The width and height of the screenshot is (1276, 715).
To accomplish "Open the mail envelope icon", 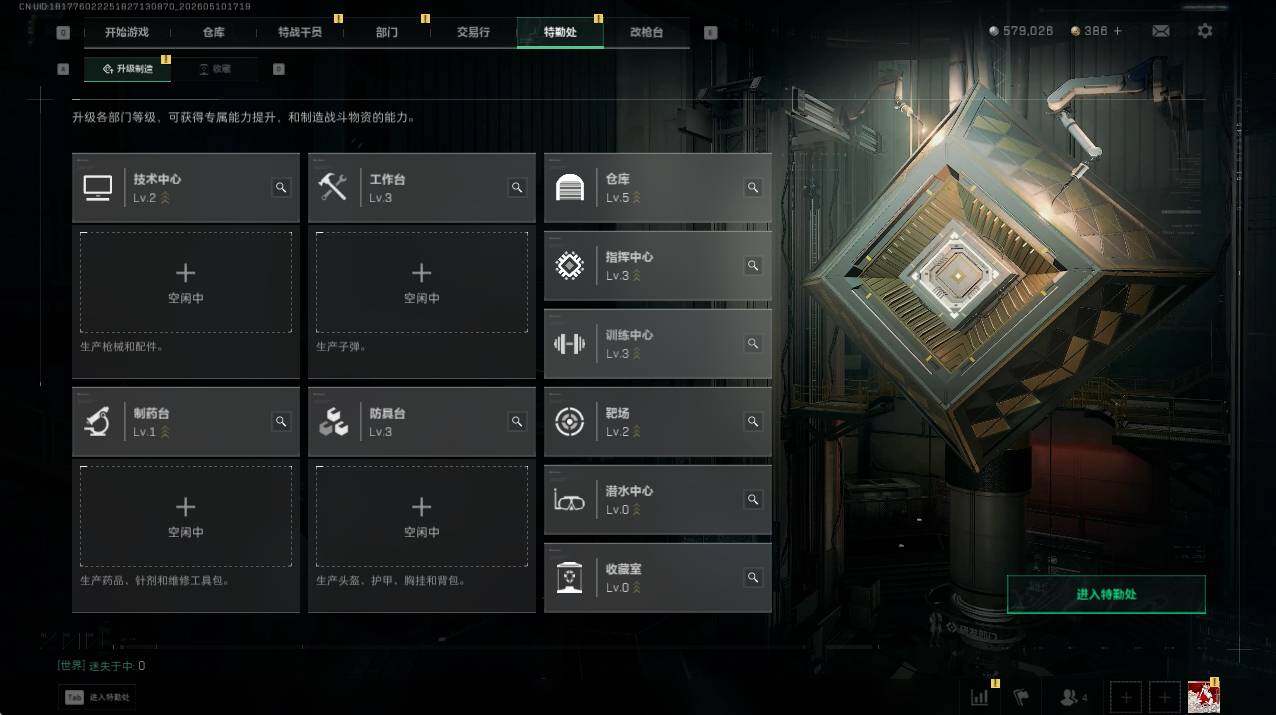I will point(1160,31).
